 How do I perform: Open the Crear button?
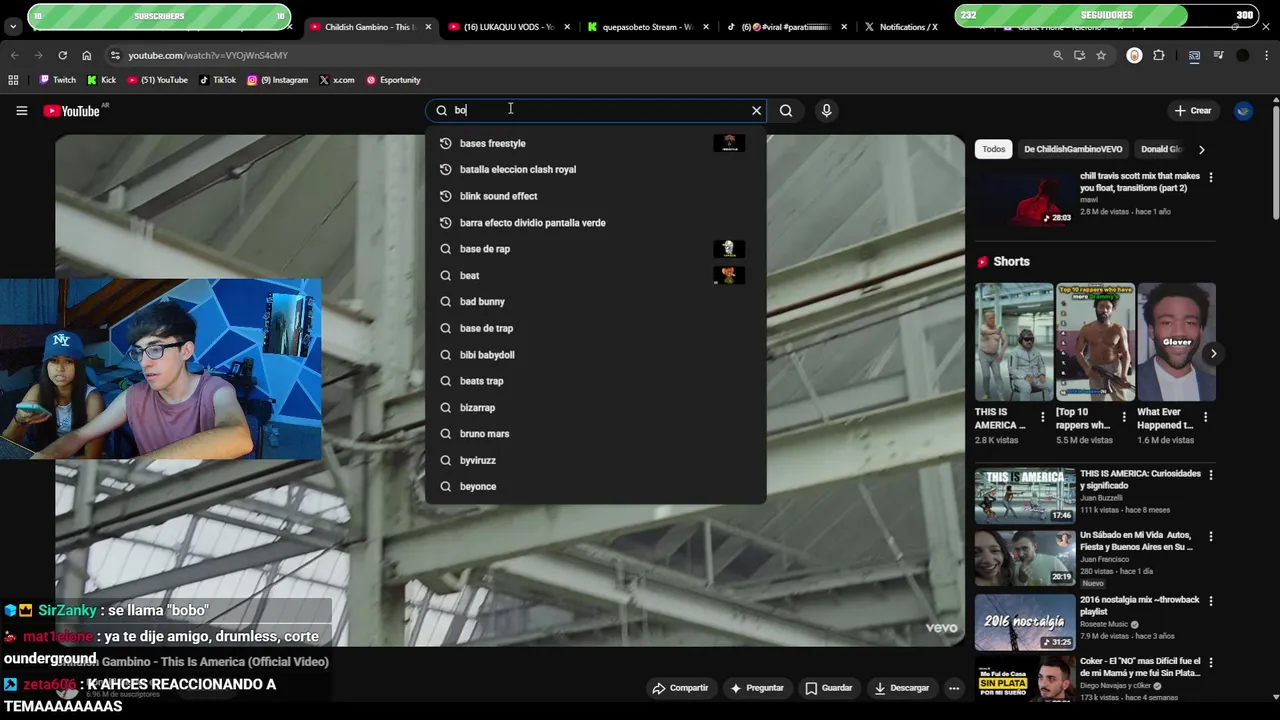pyautogui.click(x=1193, y=111)
